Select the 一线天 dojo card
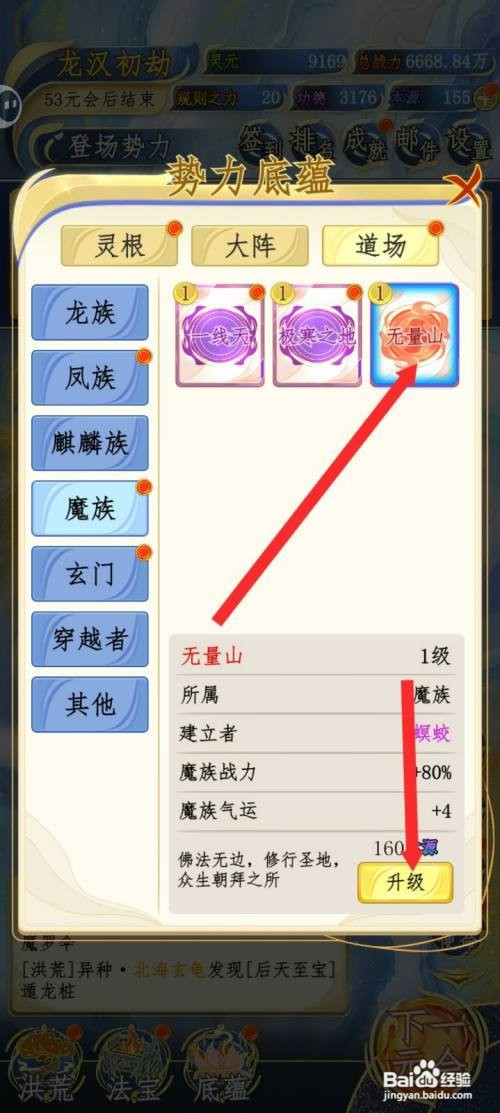The image size is (500, 1113). click(x=219, y=335)
